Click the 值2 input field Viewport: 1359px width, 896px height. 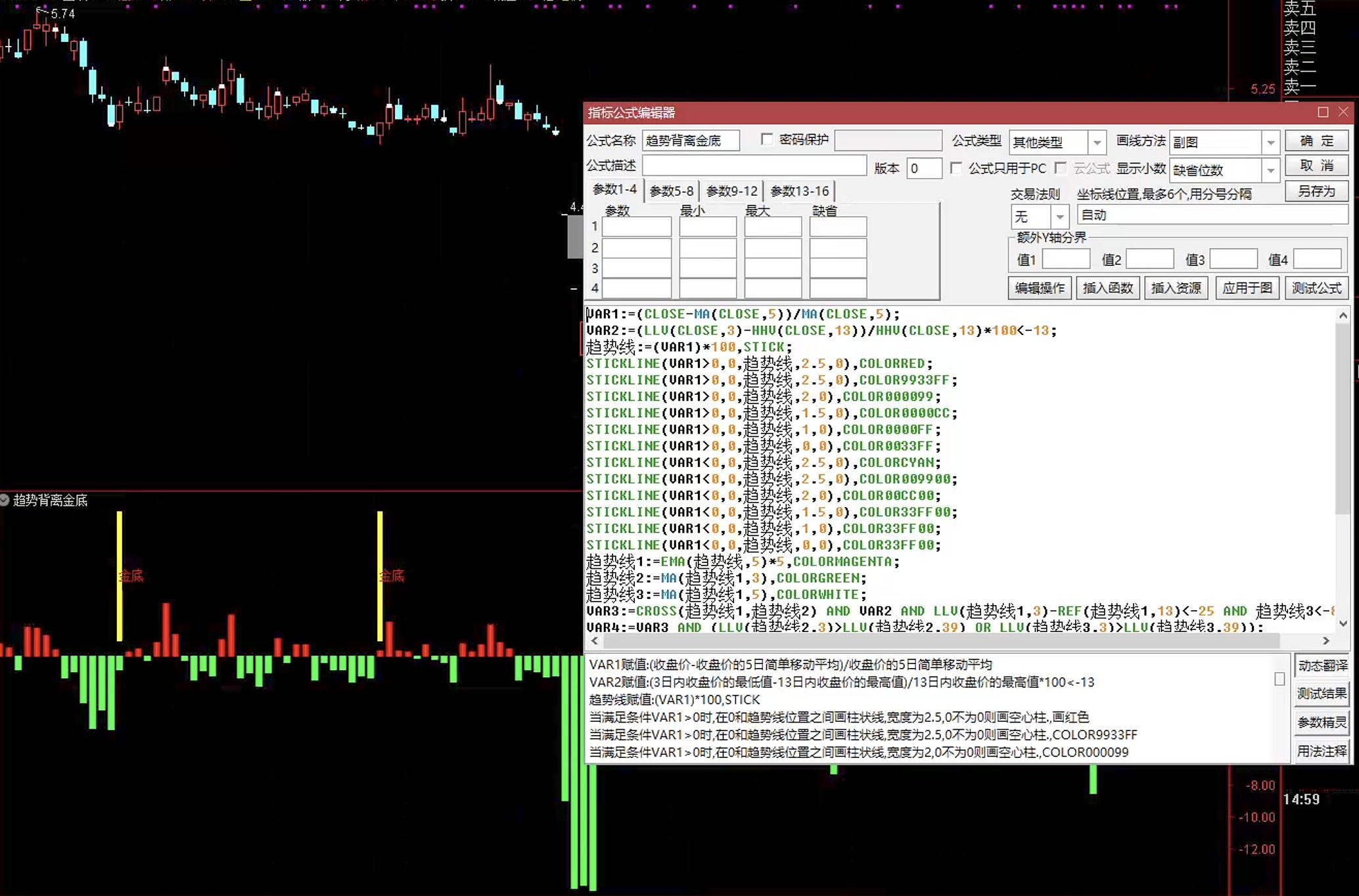pyautogui.click(x=1150, y=259)
